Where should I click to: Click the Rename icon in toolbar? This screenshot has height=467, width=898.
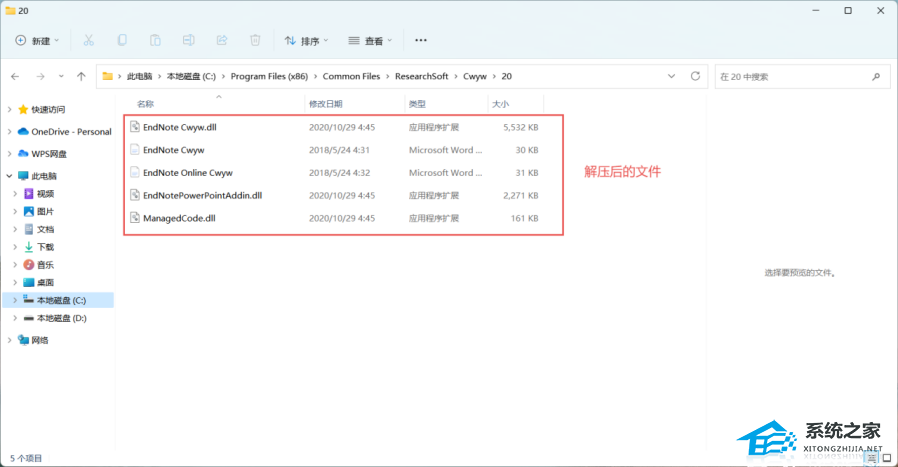188,40
